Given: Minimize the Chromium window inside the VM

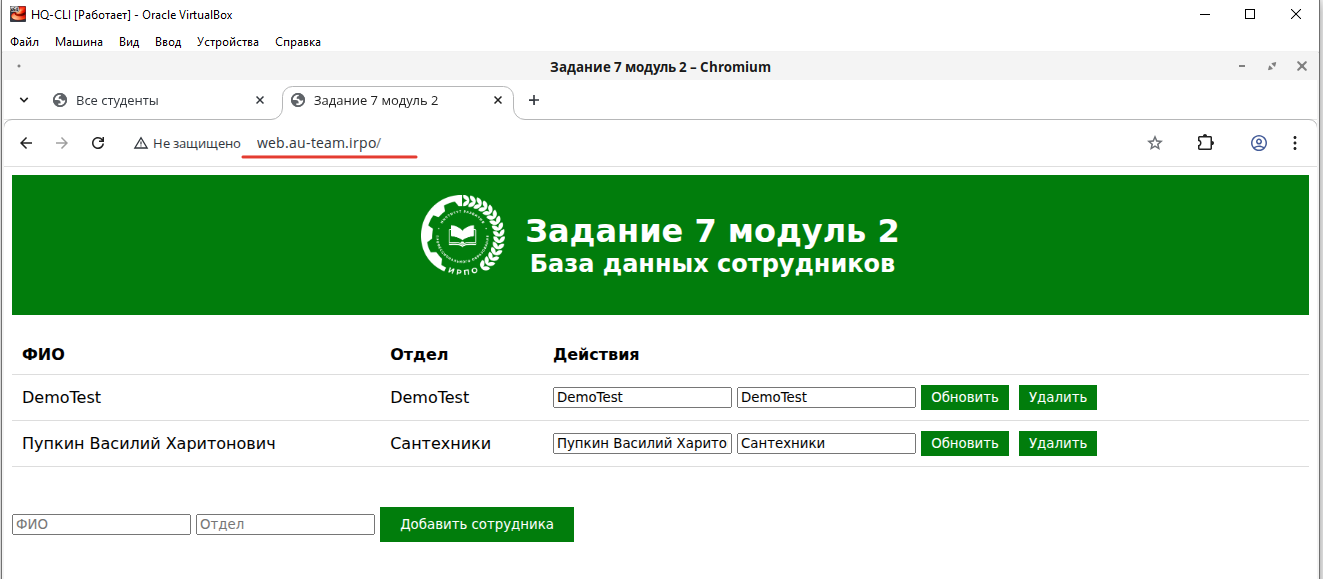Looking at the screenshot, I should click(x=1242, y=66).
